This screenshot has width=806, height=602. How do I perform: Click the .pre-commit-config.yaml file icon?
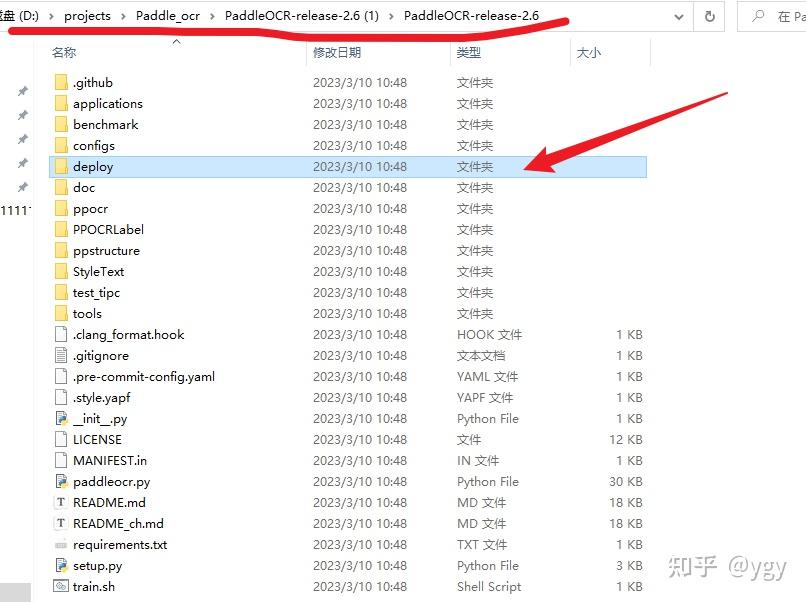[61, 376]
